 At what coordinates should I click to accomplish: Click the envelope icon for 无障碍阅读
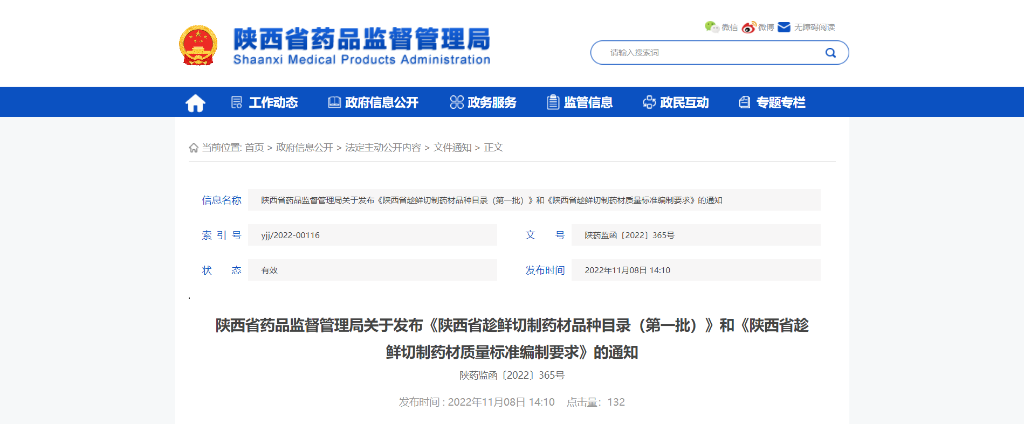point(785,27)
